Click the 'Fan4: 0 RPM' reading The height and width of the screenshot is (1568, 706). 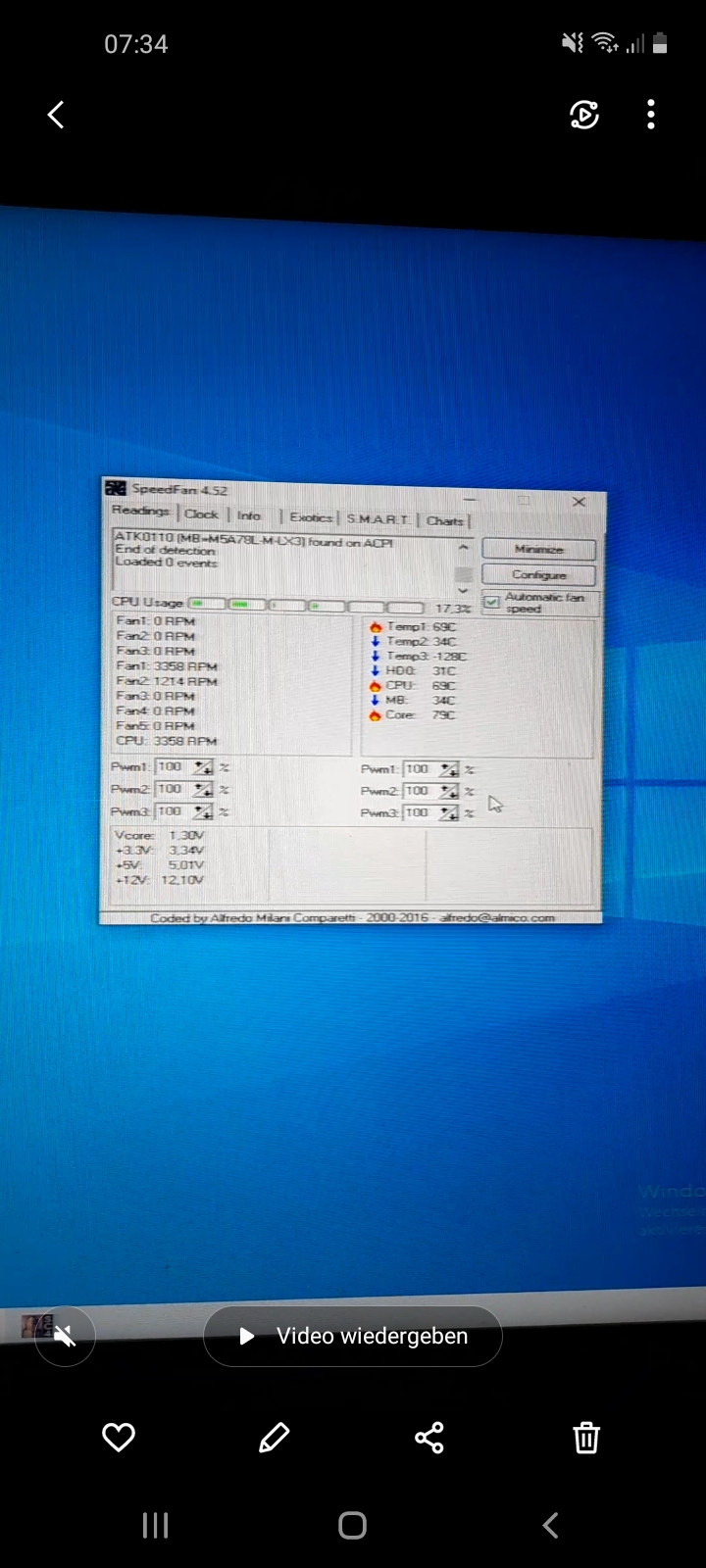155,710
